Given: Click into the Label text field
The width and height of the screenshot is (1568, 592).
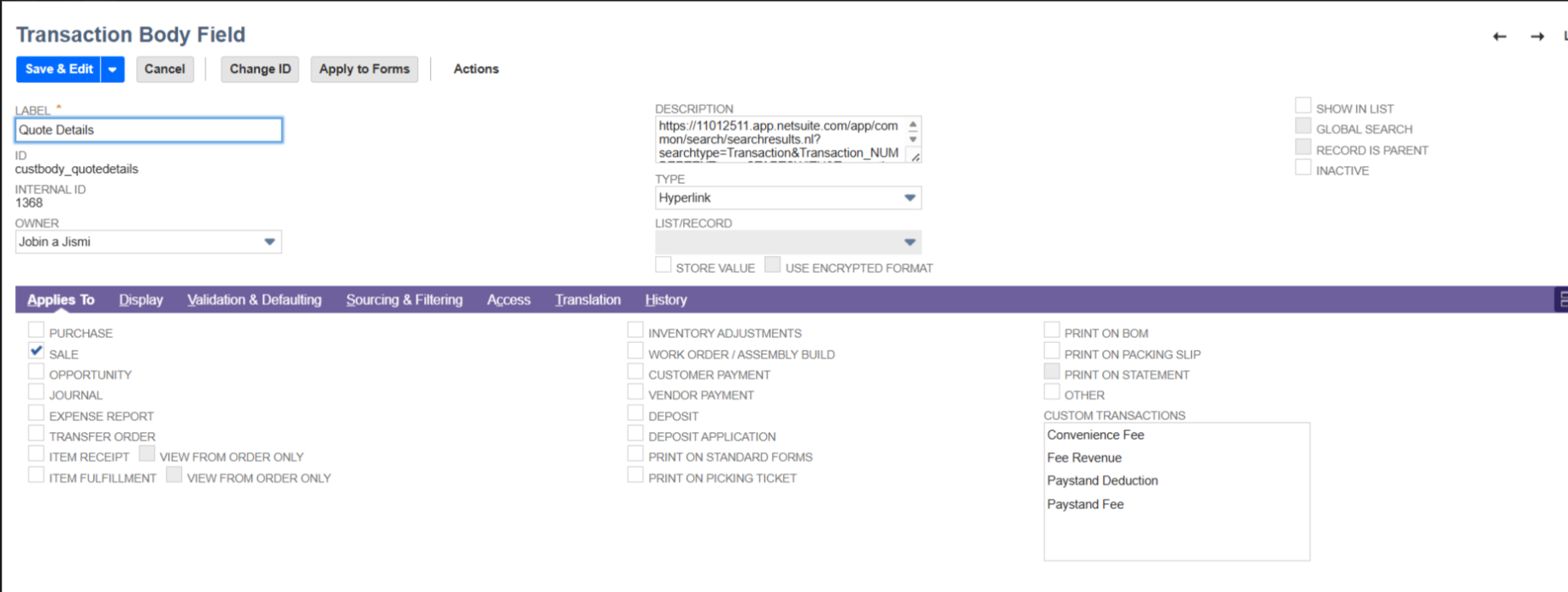Looking at the screenshot, I should pos(148,130).
